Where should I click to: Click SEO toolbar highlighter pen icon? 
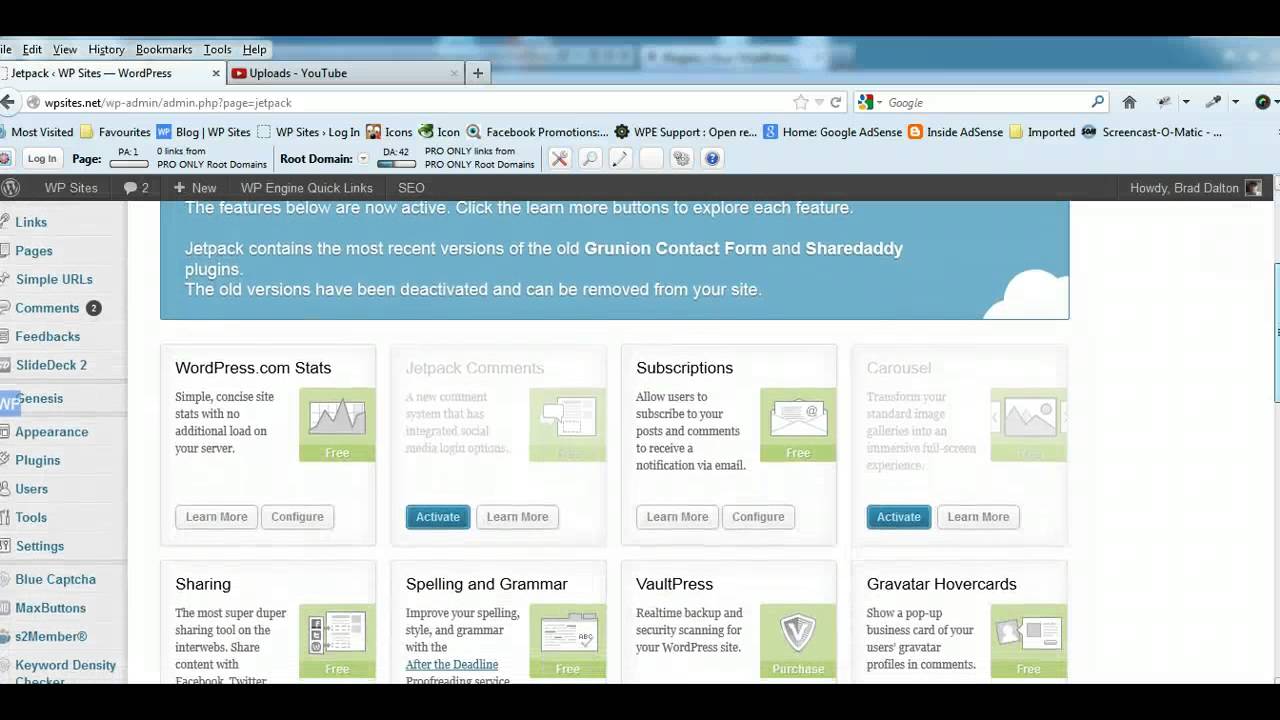pyautogui.click(x=620, y=158)
